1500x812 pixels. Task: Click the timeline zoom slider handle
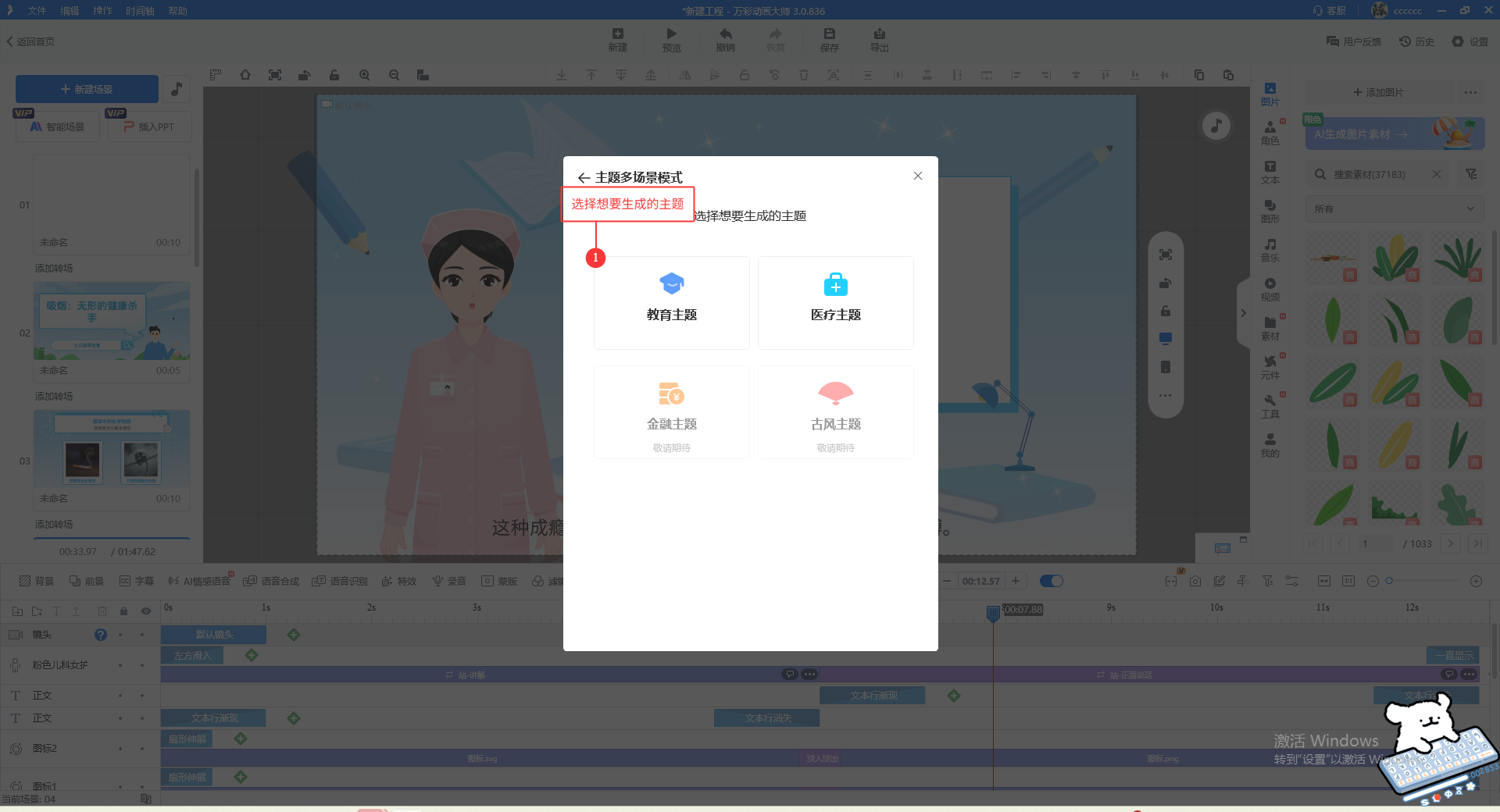[x=1389, y=581]
